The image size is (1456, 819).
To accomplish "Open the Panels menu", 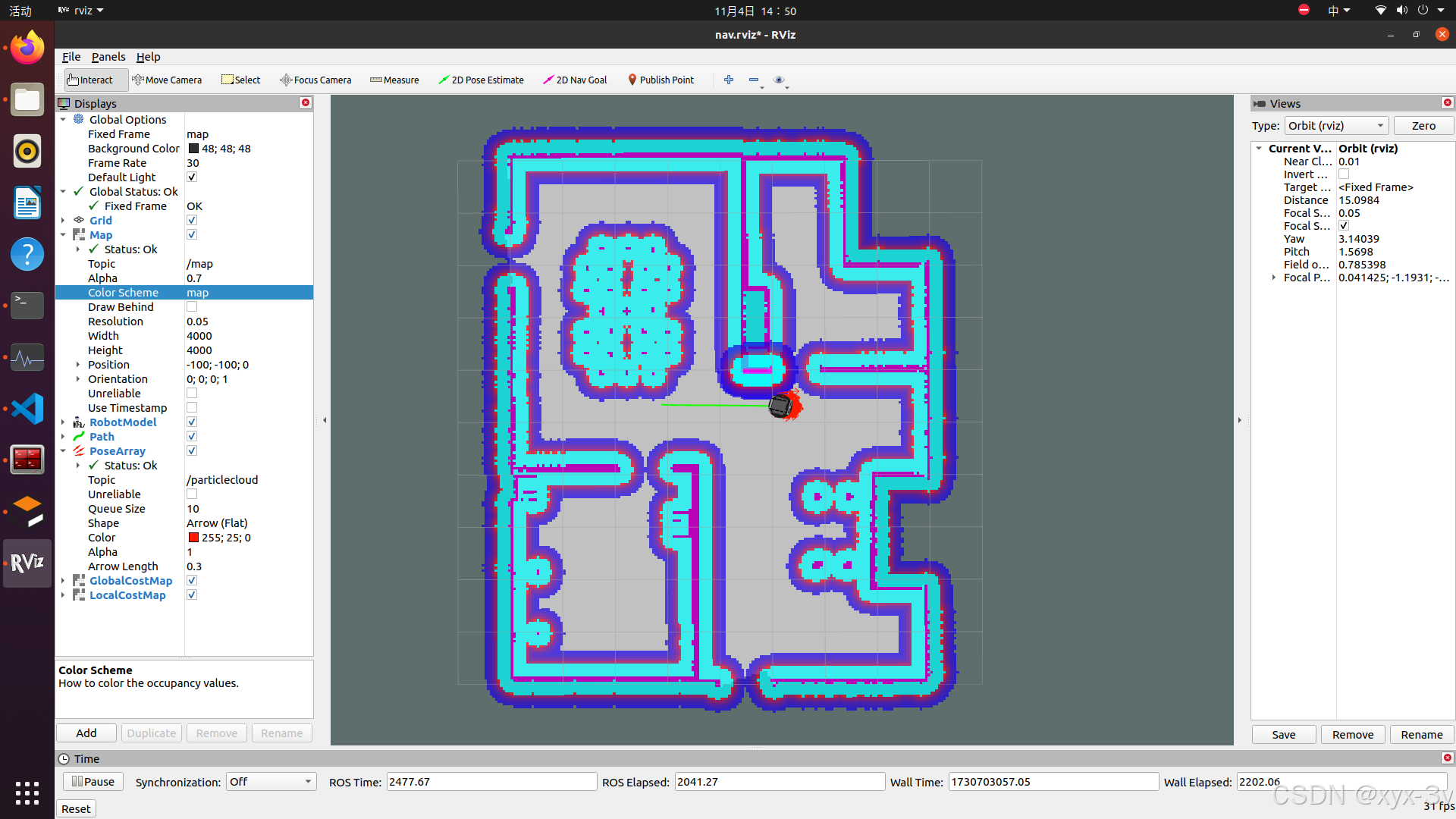I will click(108, 57).
